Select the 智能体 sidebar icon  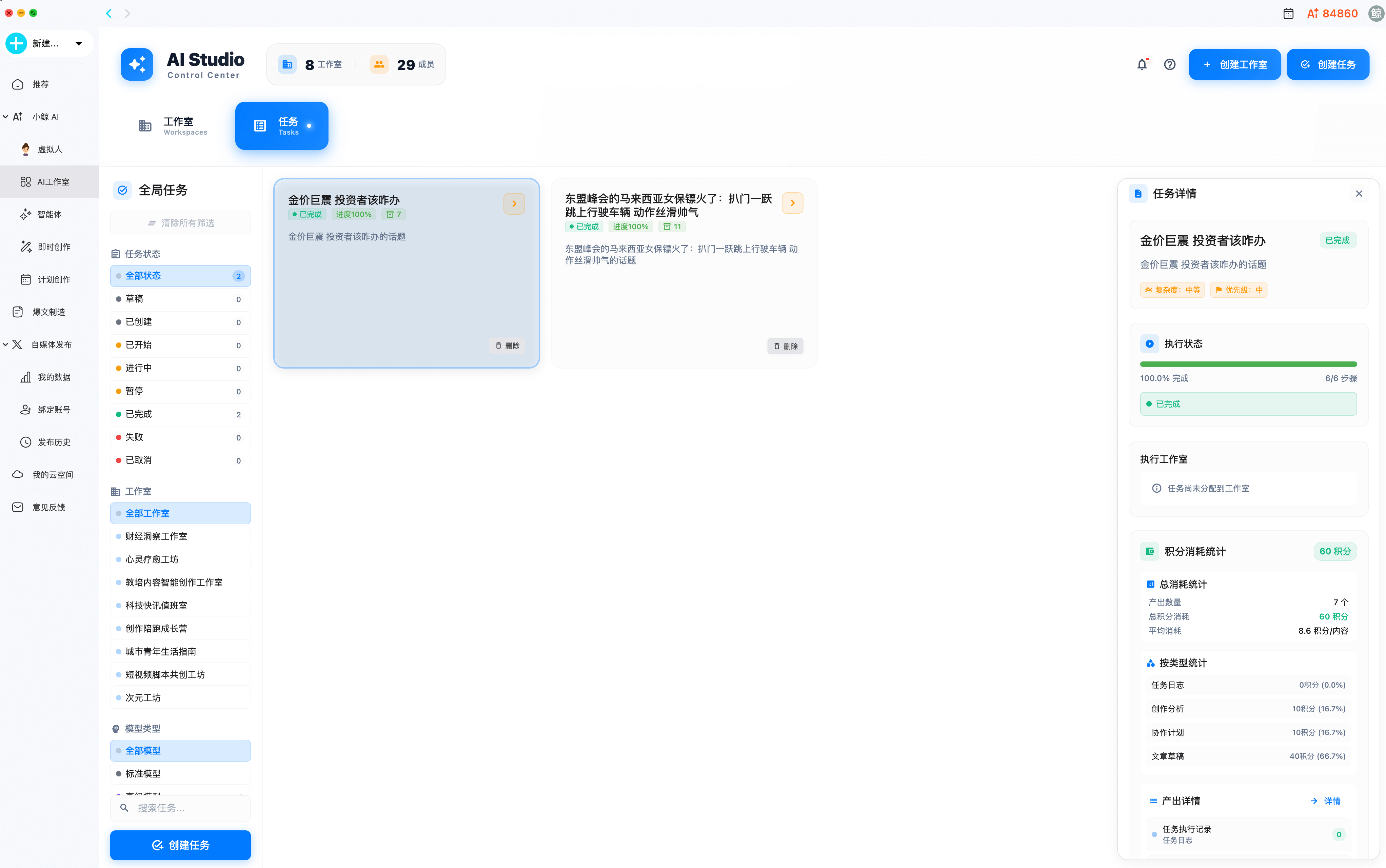49,214
